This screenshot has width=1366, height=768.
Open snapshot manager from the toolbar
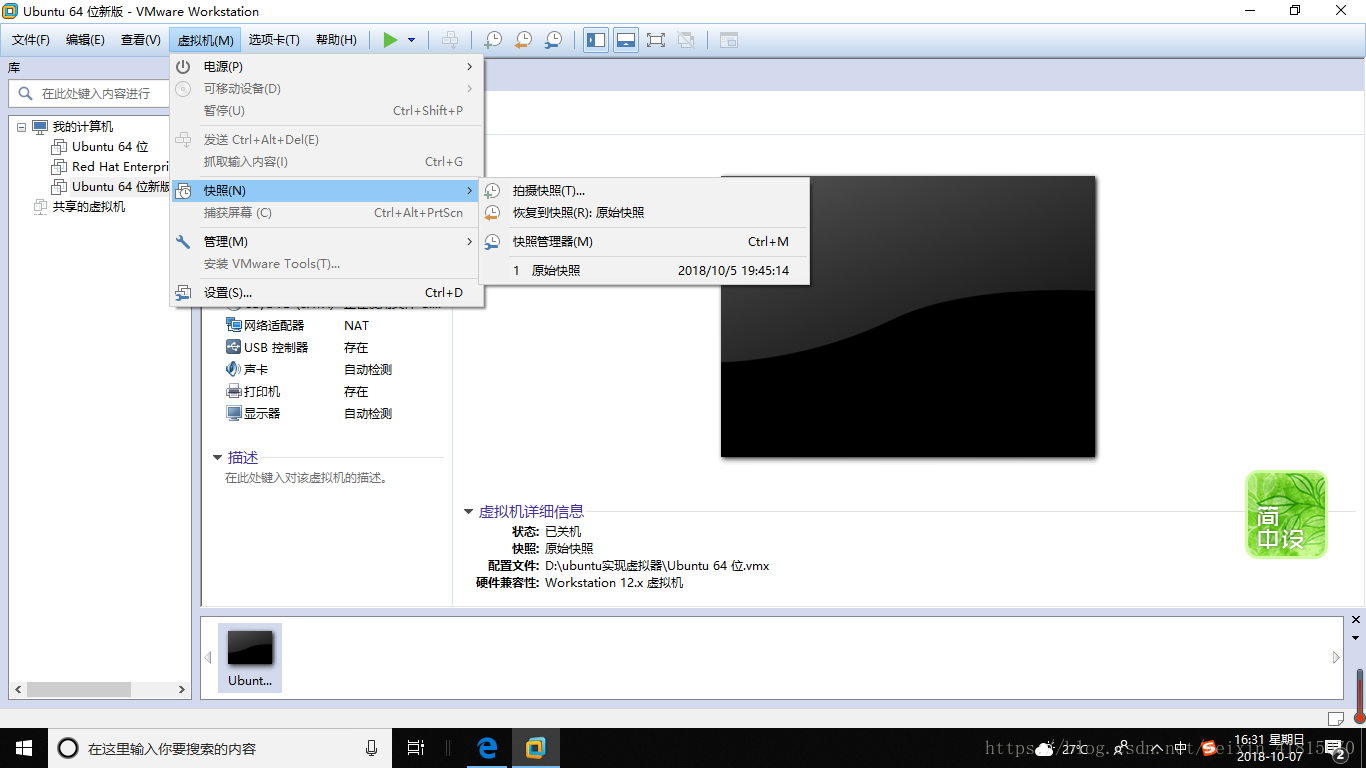553,40
